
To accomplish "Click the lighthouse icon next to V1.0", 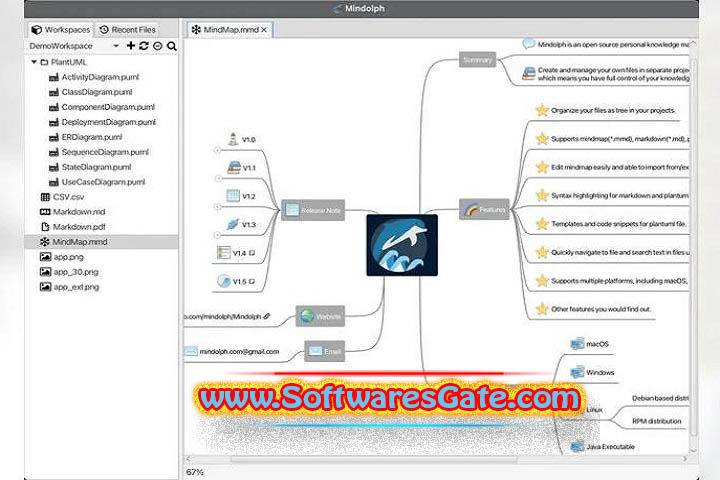I will click(x=233, y=139).
